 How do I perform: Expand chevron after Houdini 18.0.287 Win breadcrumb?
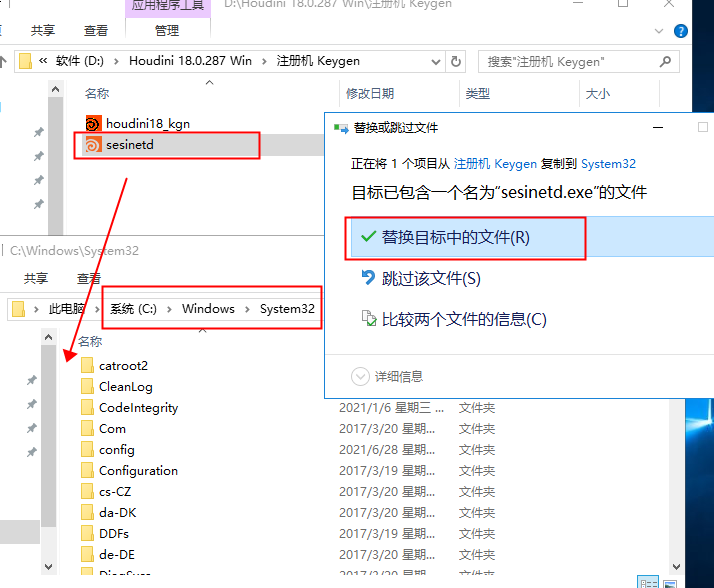(264, 61)
